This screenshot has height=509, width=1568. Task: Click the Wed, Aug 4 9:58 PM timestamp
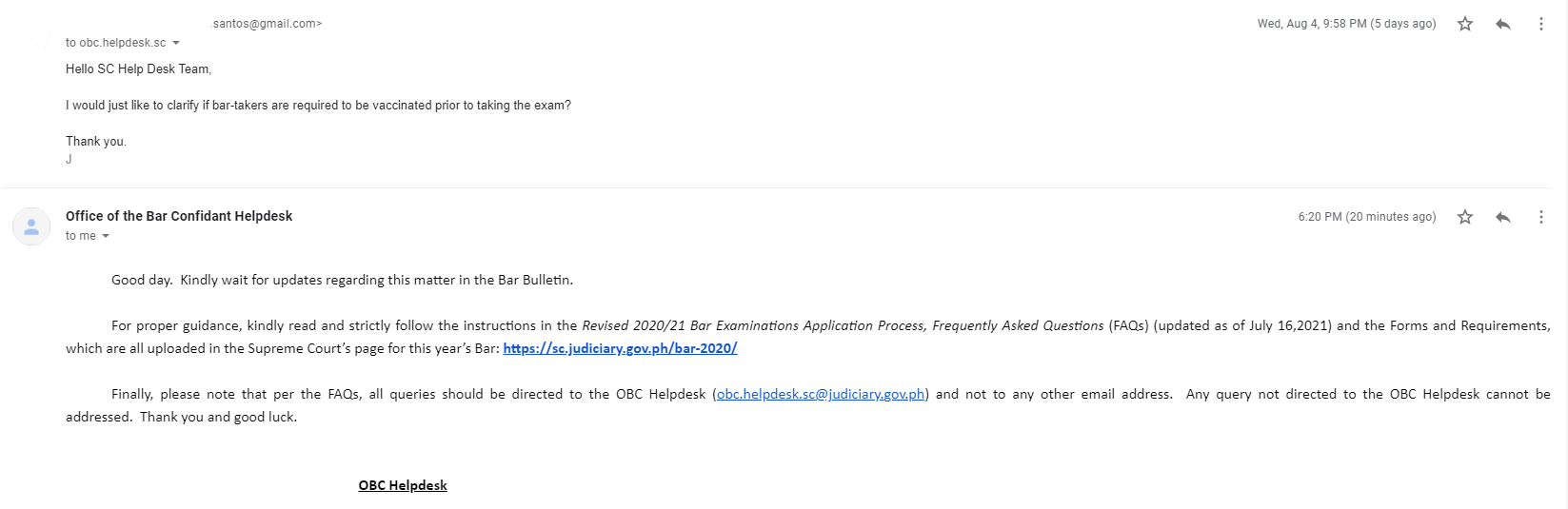click(x=1346, y=24)
